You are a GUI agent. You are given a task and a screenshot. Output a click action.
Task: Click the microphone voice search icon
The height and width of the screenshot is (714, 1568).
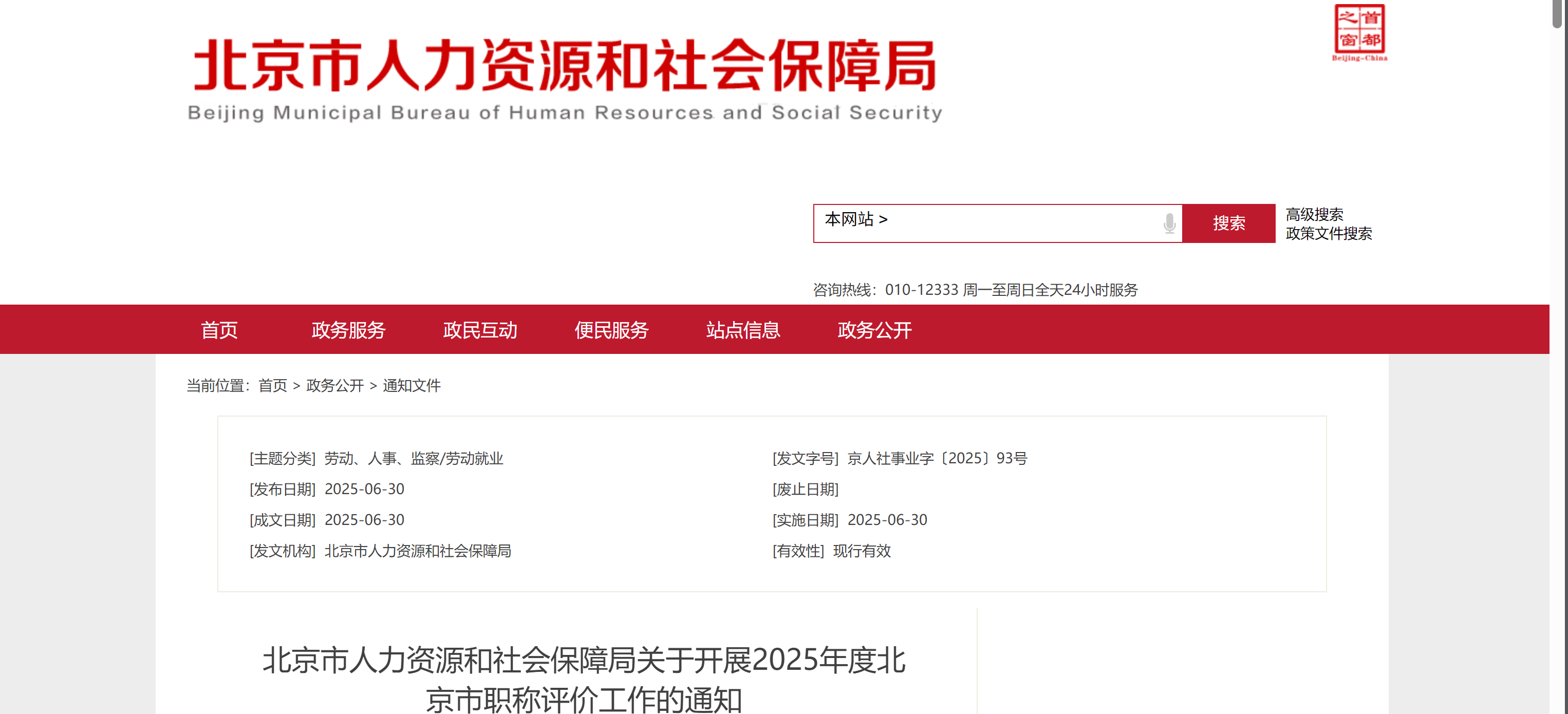1169,223
